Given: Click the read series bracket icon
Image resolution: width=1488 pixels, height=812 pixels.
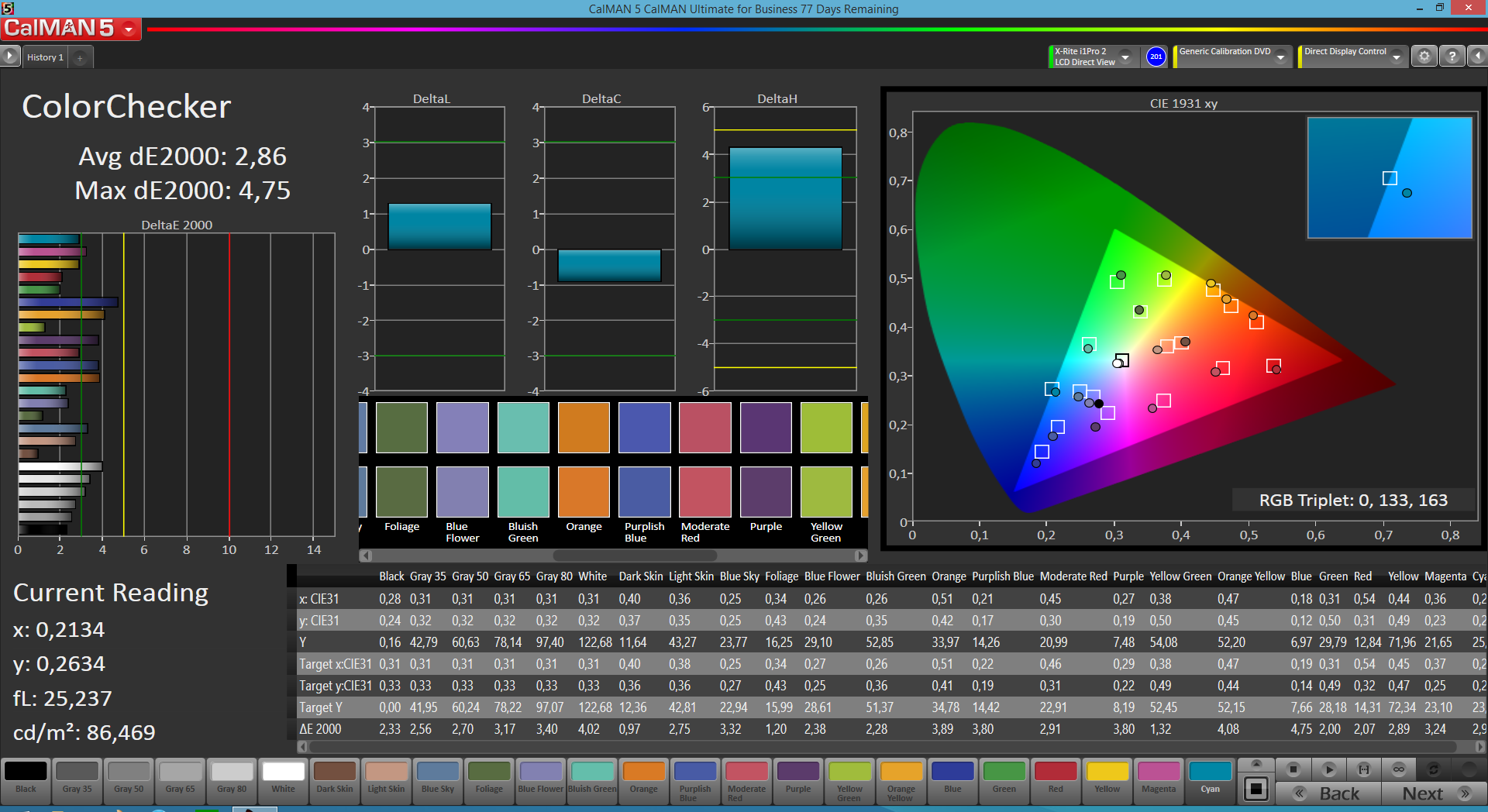Looking at the screenshot, I should 1363,769.
